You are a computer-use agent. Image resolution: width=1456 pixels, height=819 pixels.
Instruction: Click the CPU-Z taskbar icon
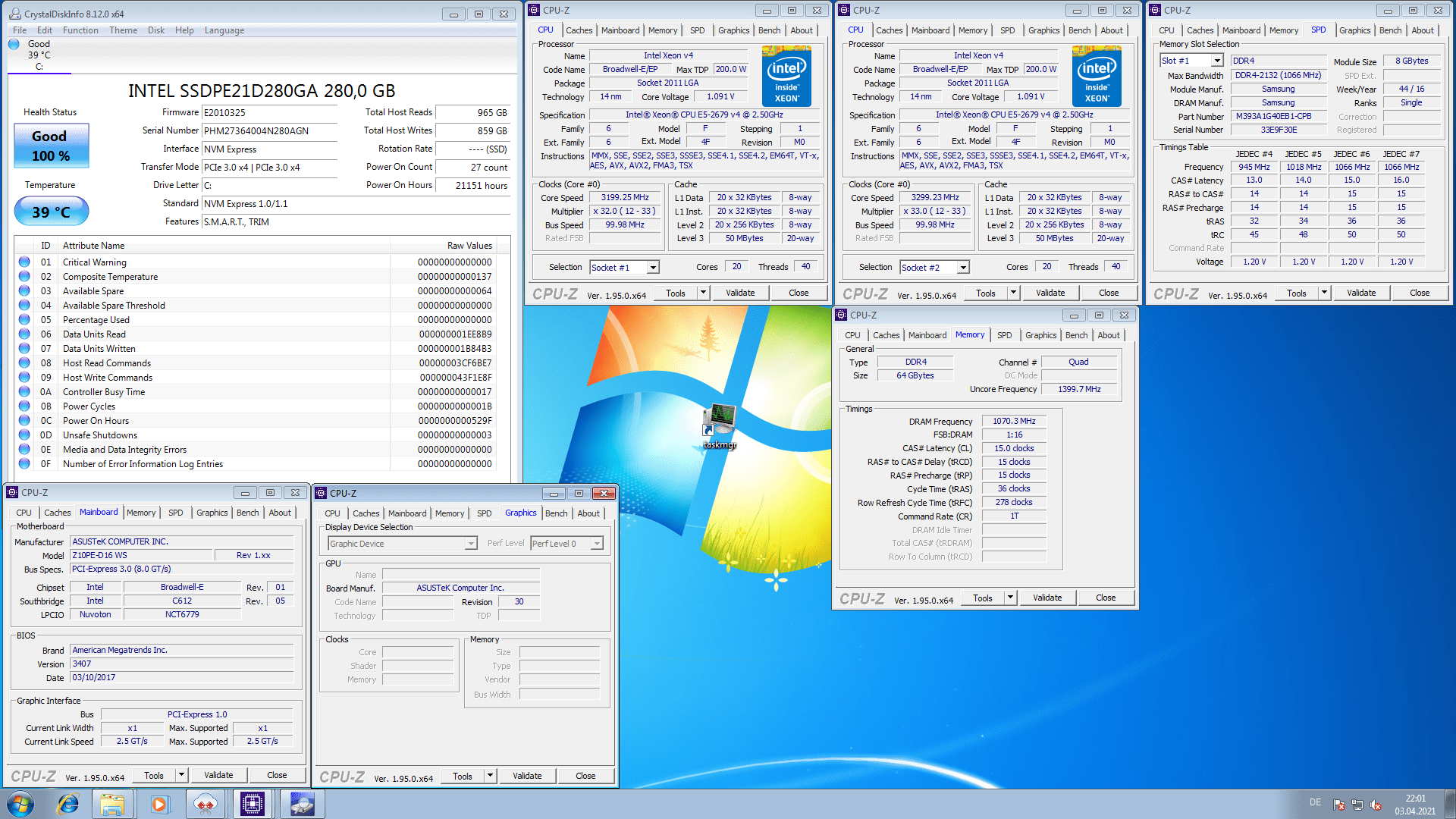coord(252,804)
